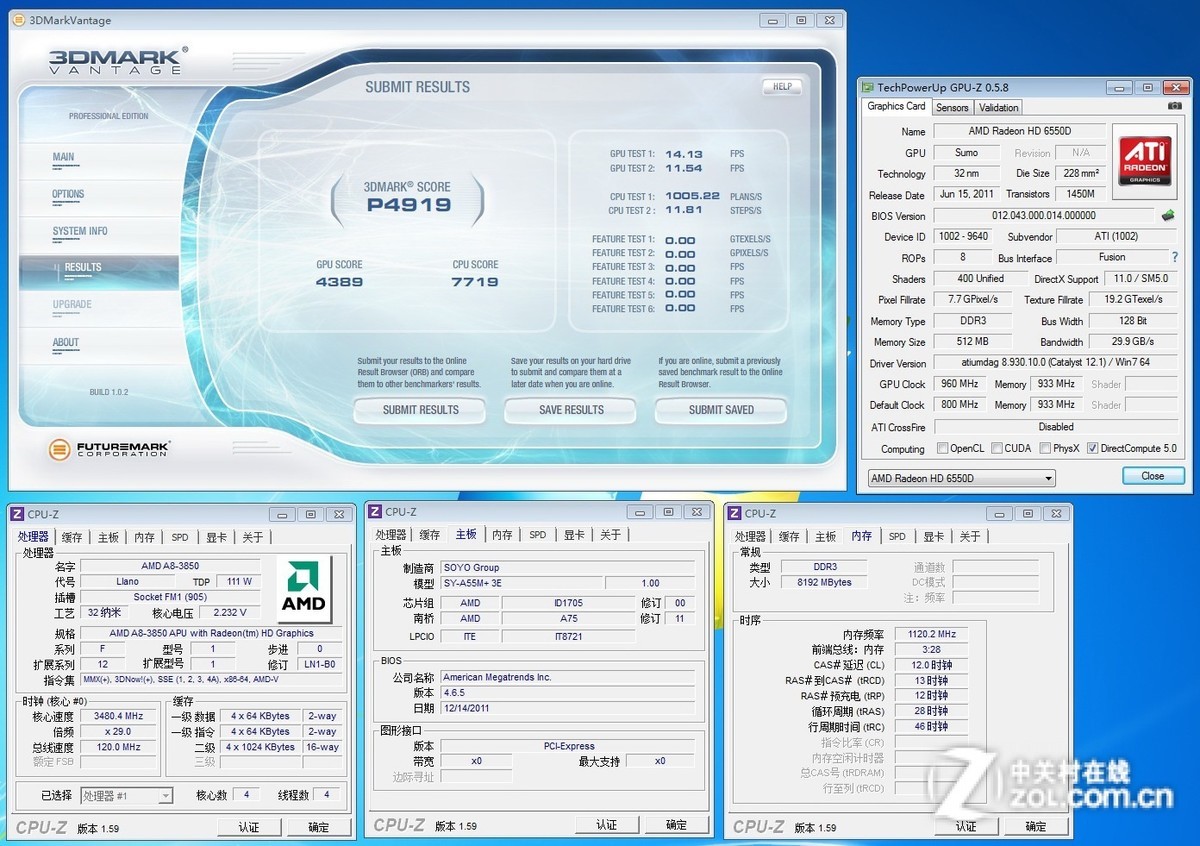Click the CPU score value 7719
Viewport: 1200px width, 846px height.
475,282
